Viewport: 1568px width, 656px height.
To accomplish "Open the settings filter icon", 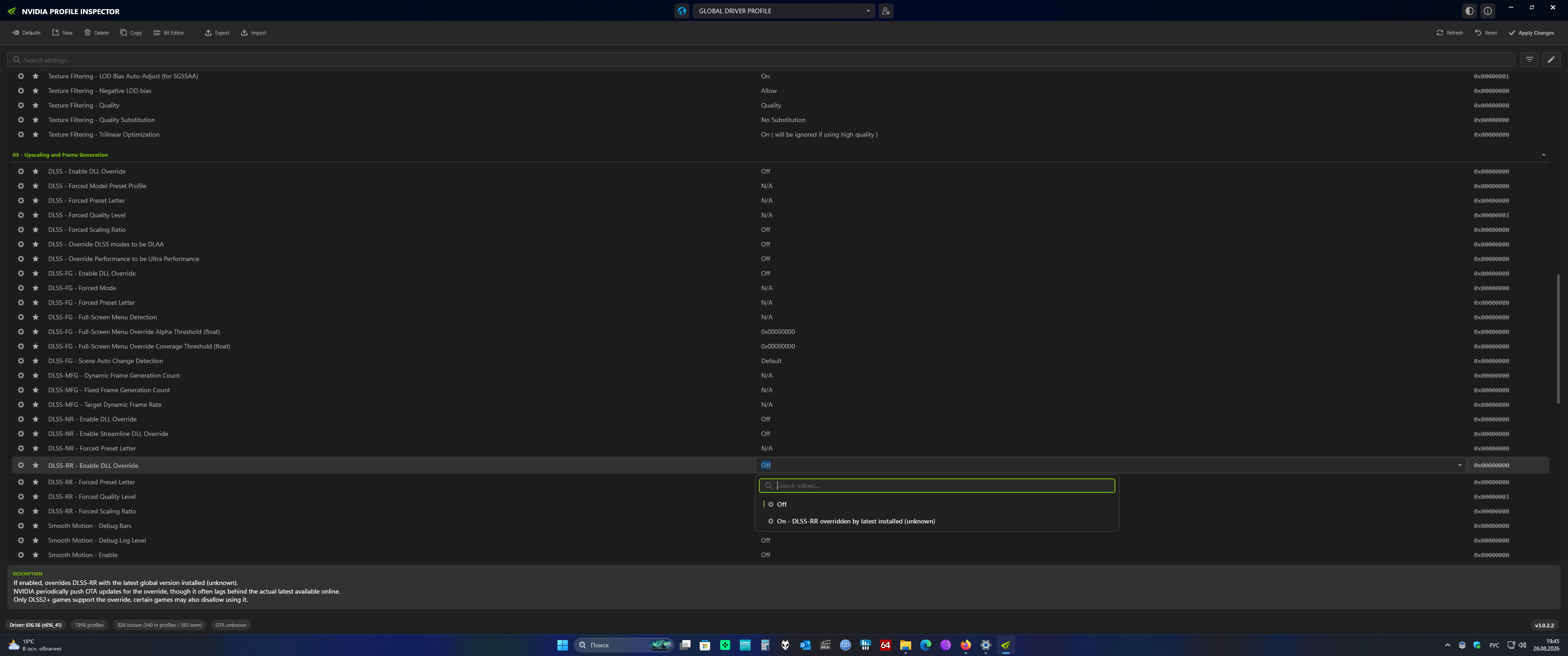I will tap(1530, 60).
